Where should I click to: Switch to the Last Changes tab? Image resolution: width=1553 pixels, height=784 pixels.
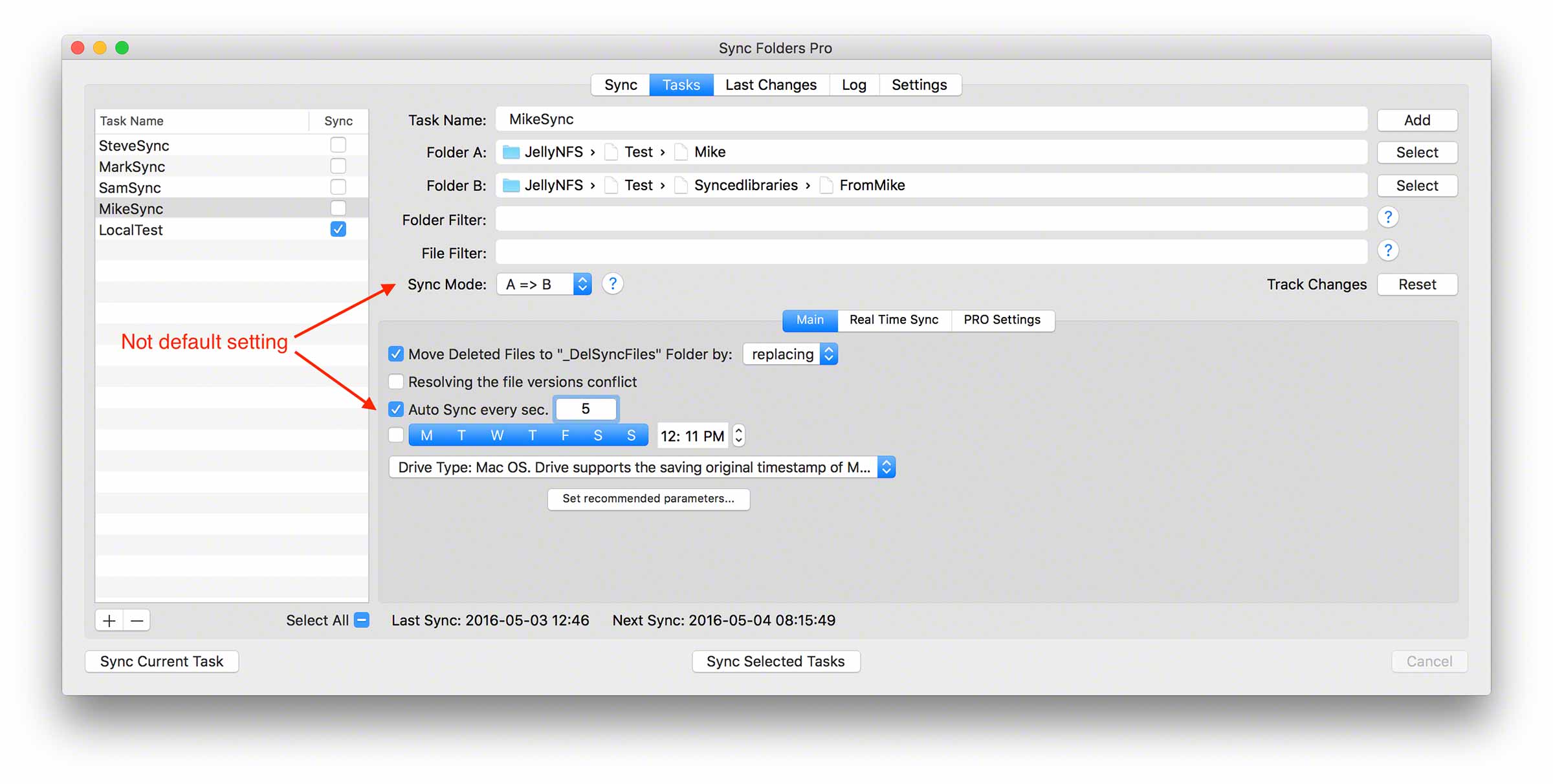pyautogui.click(x=771, y=85)
